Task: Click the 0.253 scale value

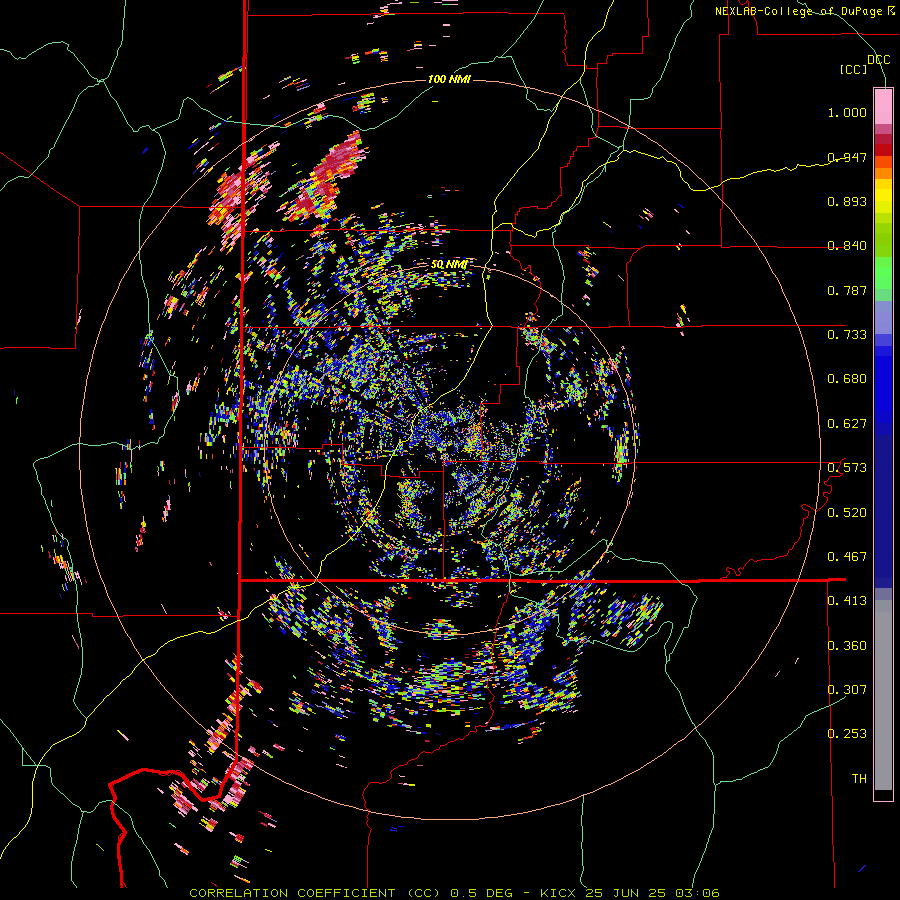Action: point(847,734)
